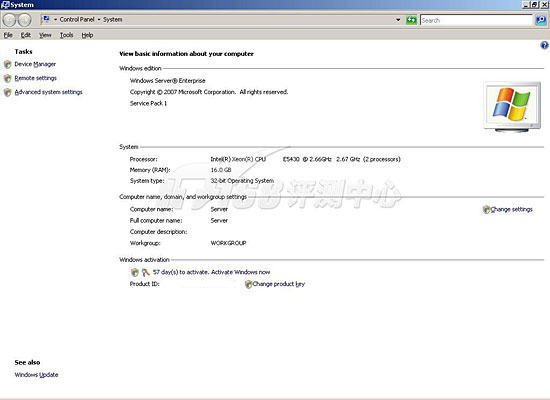Click shield icon beside Remote settings
This screenshot has height=400, width=550.
pyautogui.click(x=7, y=78)
